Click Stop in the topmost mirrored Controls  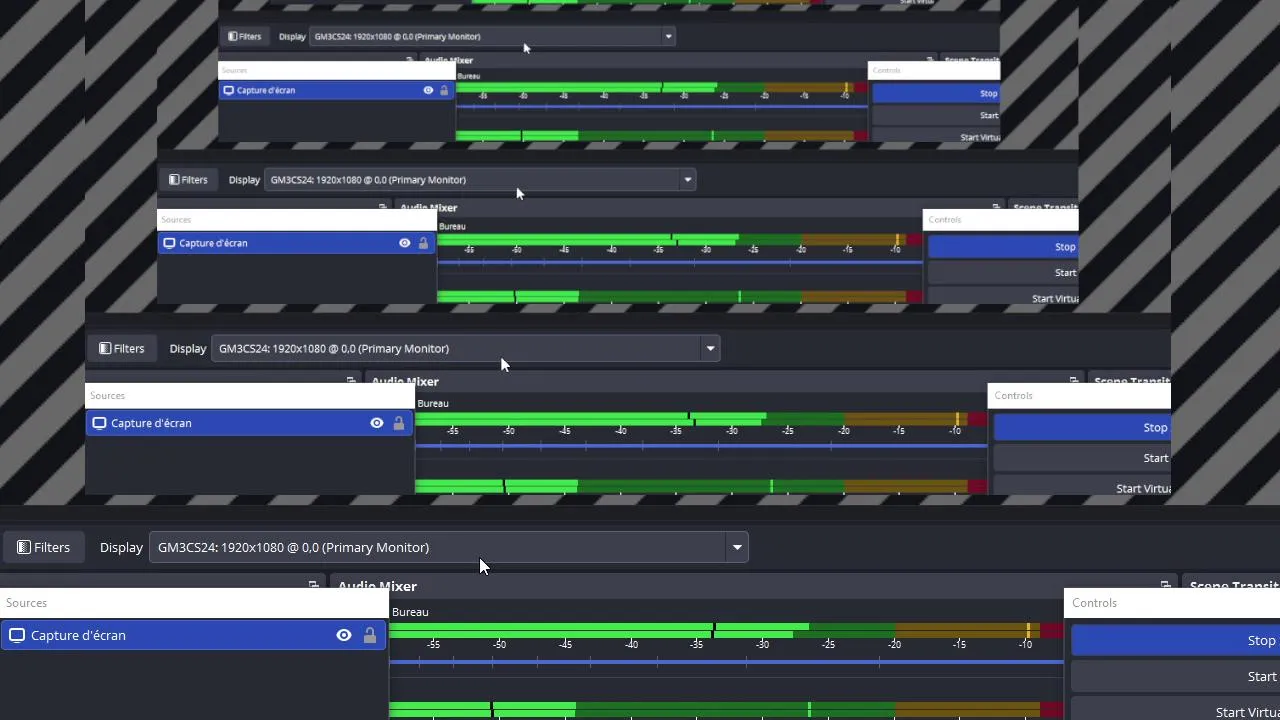click(x=936, y=93)
